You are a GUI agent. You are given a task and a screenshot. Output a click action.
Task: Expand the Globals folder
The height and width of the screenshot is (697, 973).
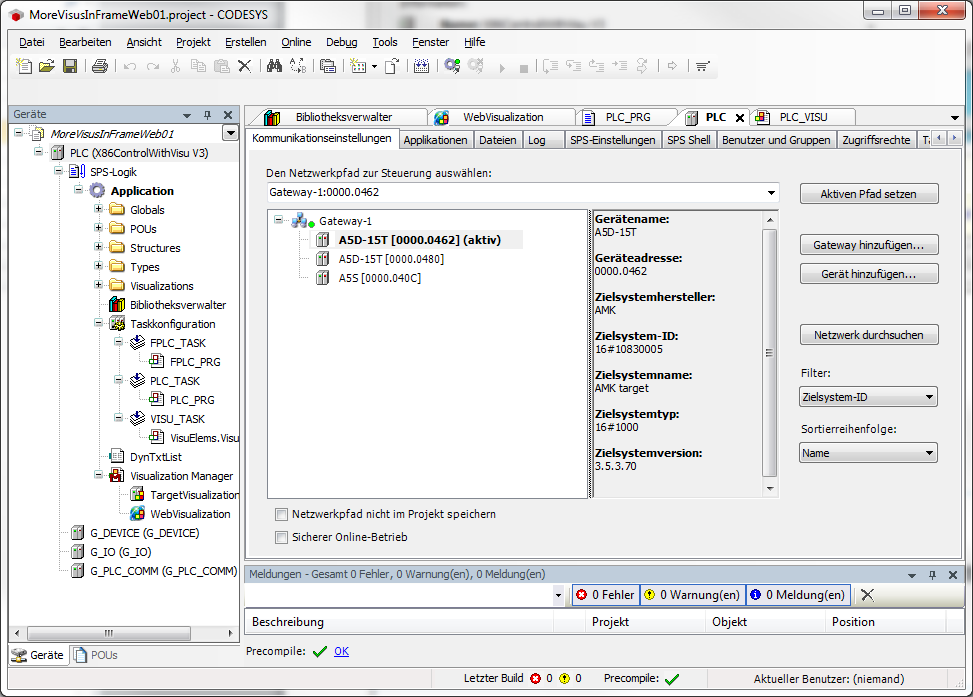coord(98,209)
